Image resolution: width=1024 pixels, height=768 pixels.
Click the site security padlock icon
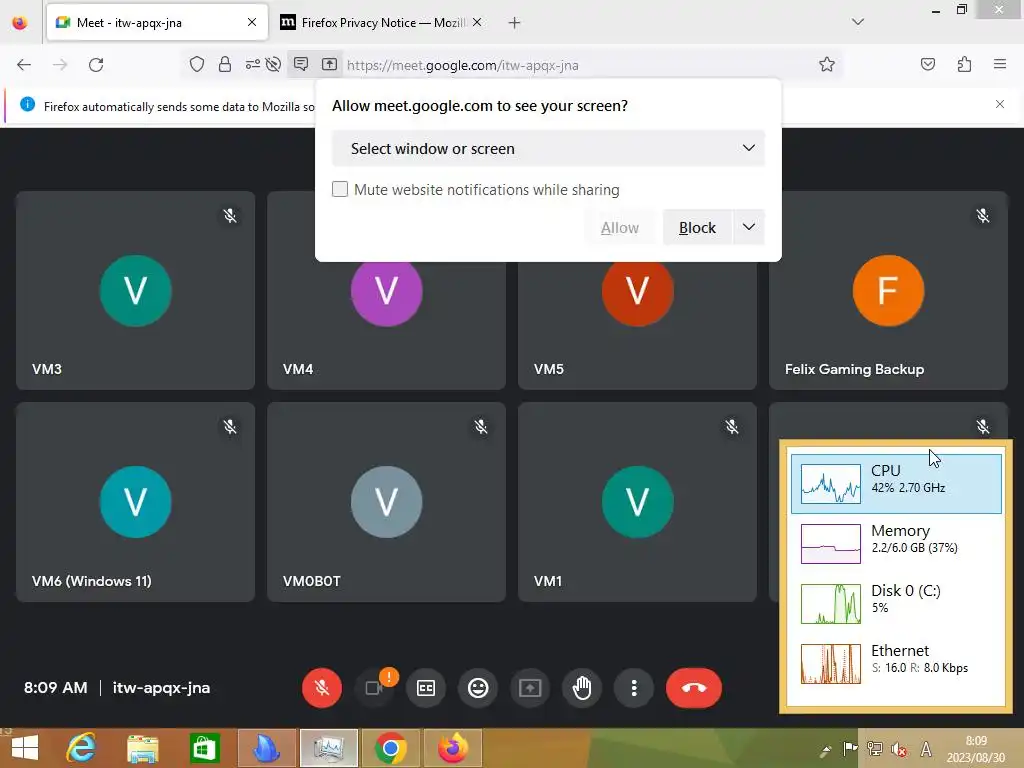click(225, 64)
